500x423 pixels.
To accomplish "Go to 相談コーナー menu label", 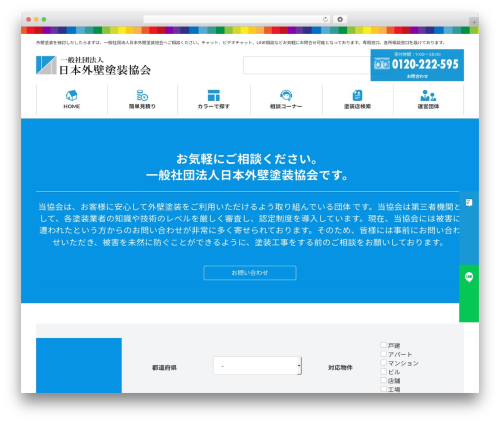I will click(x=286, y=106).
